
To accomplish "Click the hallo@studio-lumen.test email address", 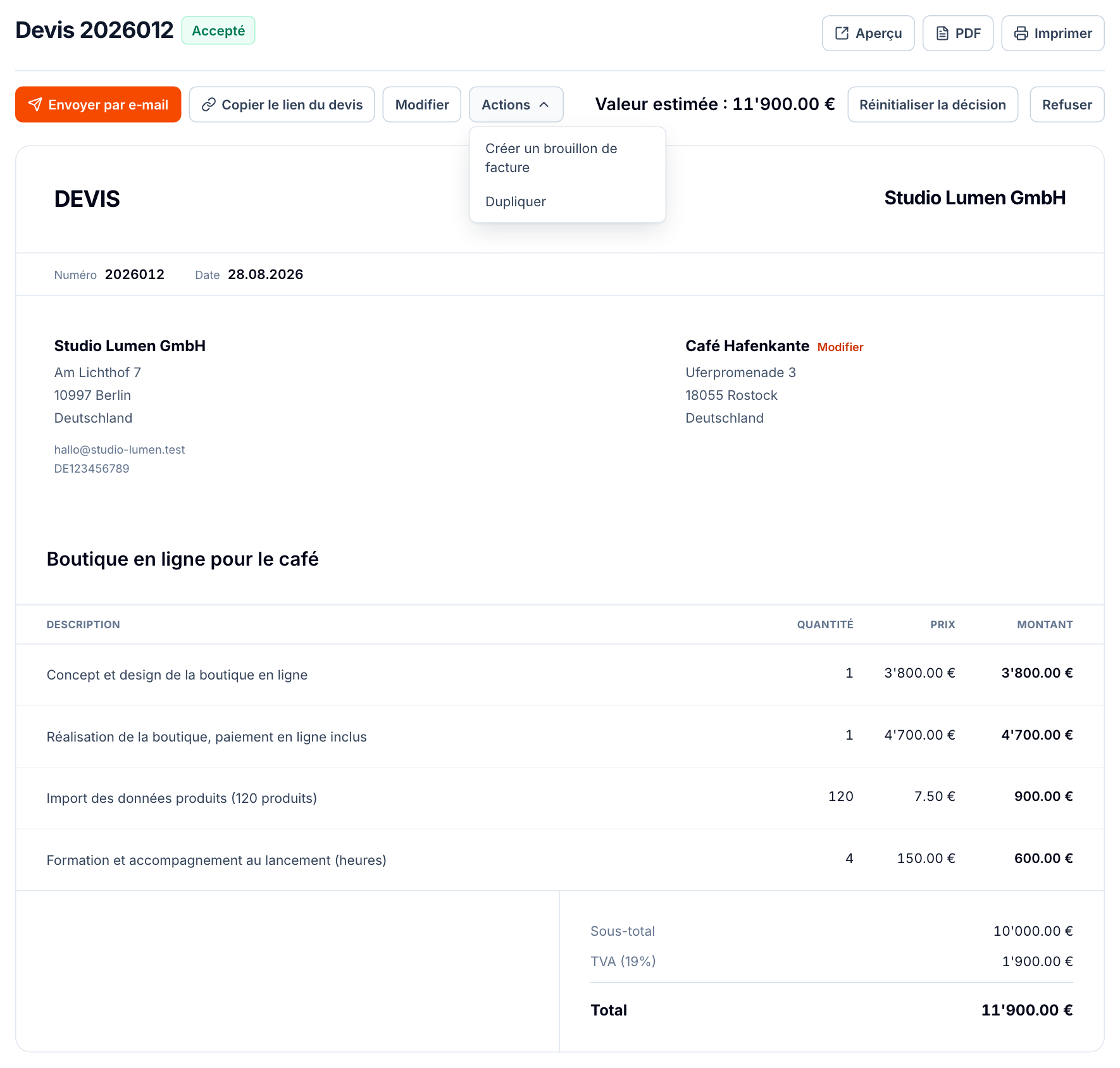I will point(120,449).
